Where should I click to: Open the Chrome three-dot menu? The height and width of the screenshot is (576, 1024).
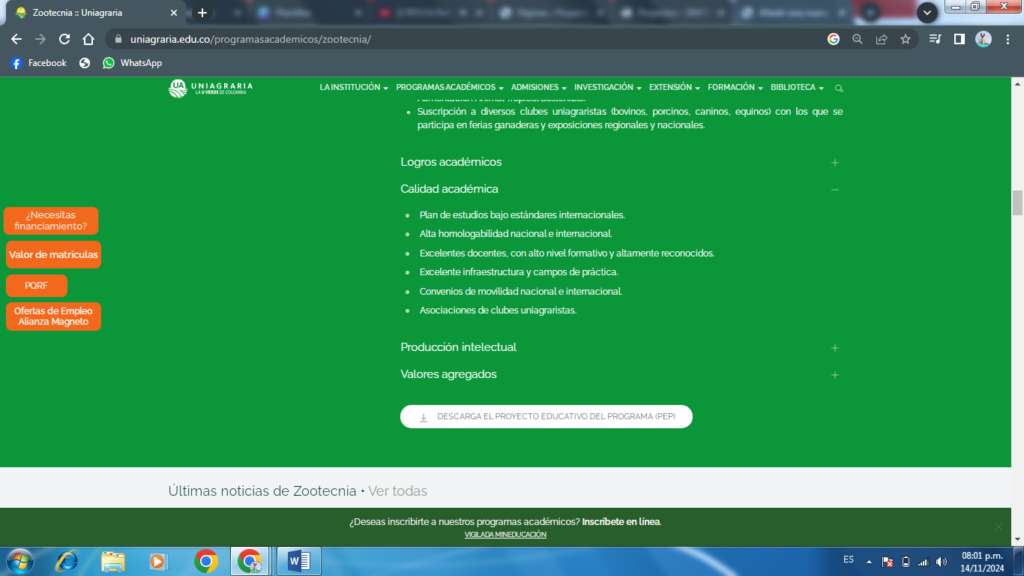click(1007, 39)
